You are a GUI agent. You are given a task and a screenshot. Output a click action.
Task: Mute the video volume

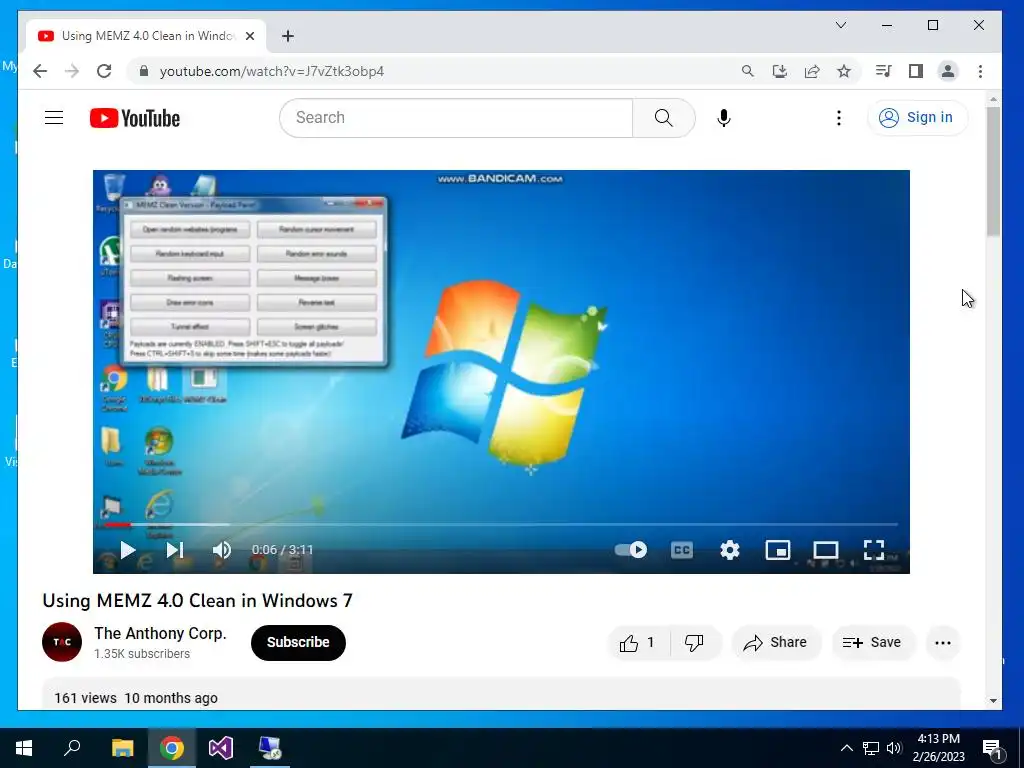click(x=222, y=550)
